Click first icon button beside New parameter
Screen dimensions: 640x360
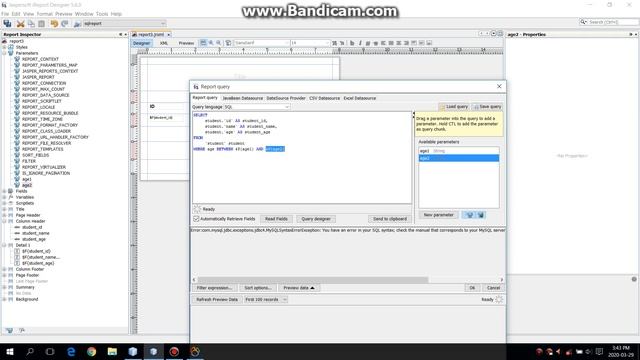[469, 215]
